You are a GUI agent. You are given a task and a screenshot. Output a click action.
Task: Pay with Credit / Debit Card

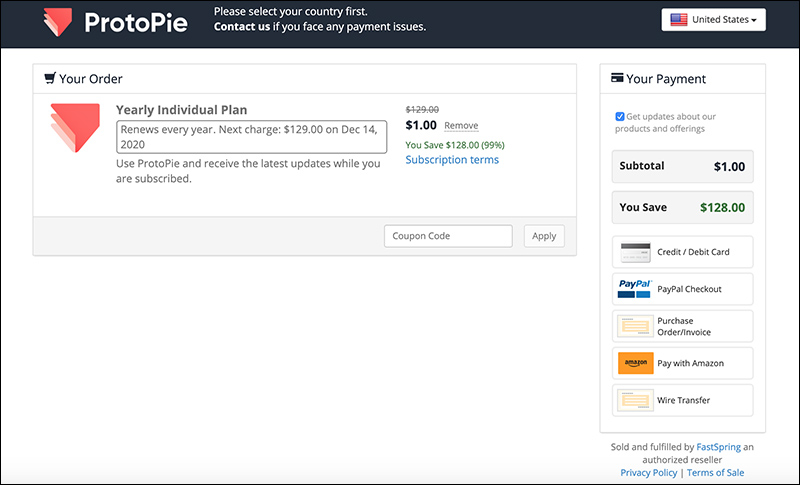[682, 252]
